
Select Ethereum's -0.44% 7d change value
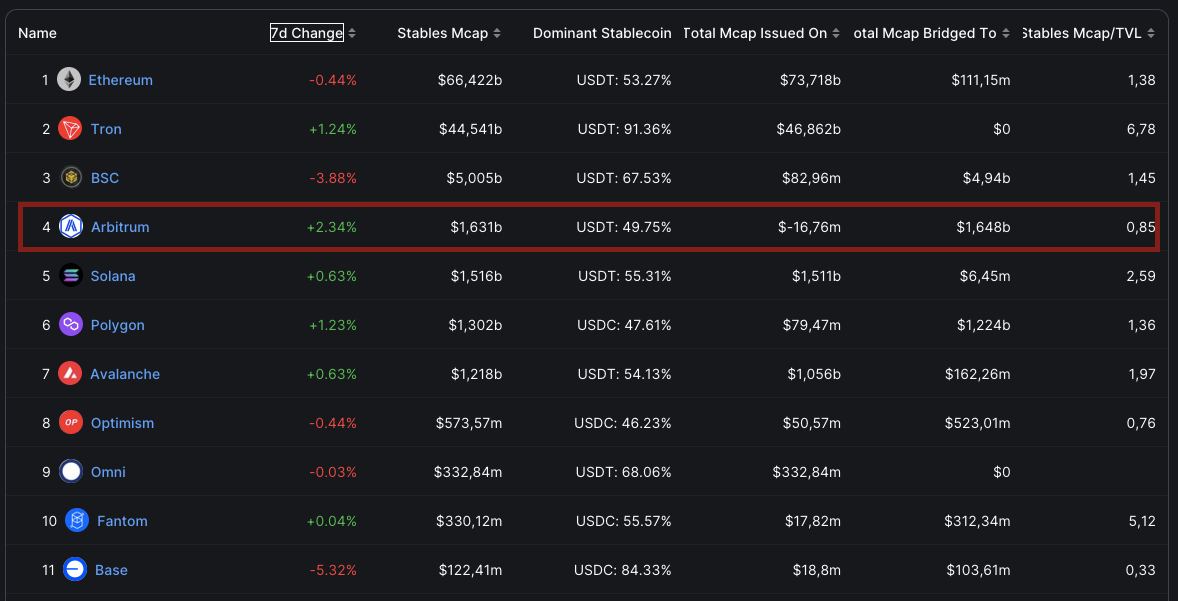coord(333,80)
